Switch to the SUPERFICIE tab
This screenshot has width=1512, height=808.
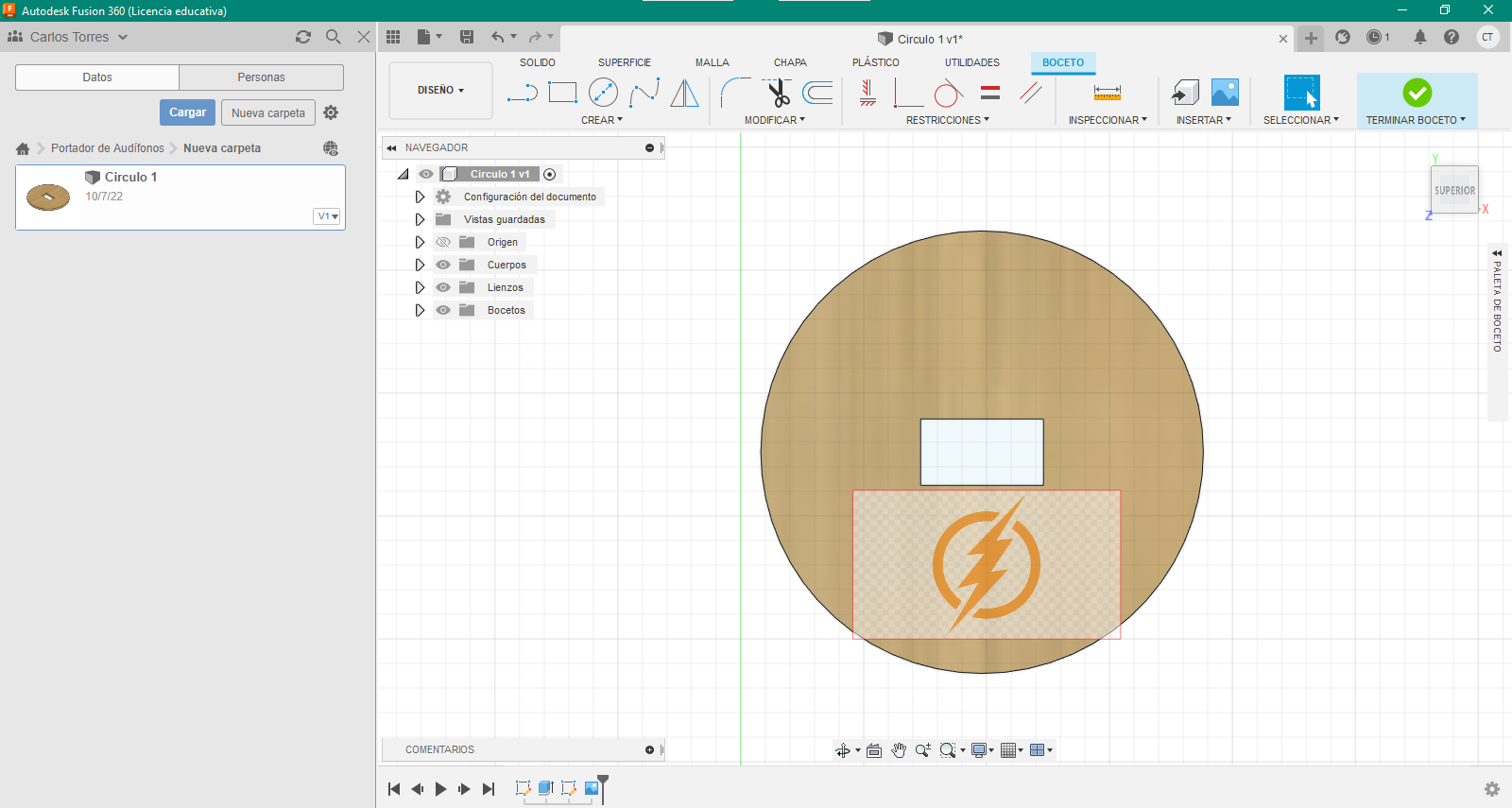[x=625, y=62]
